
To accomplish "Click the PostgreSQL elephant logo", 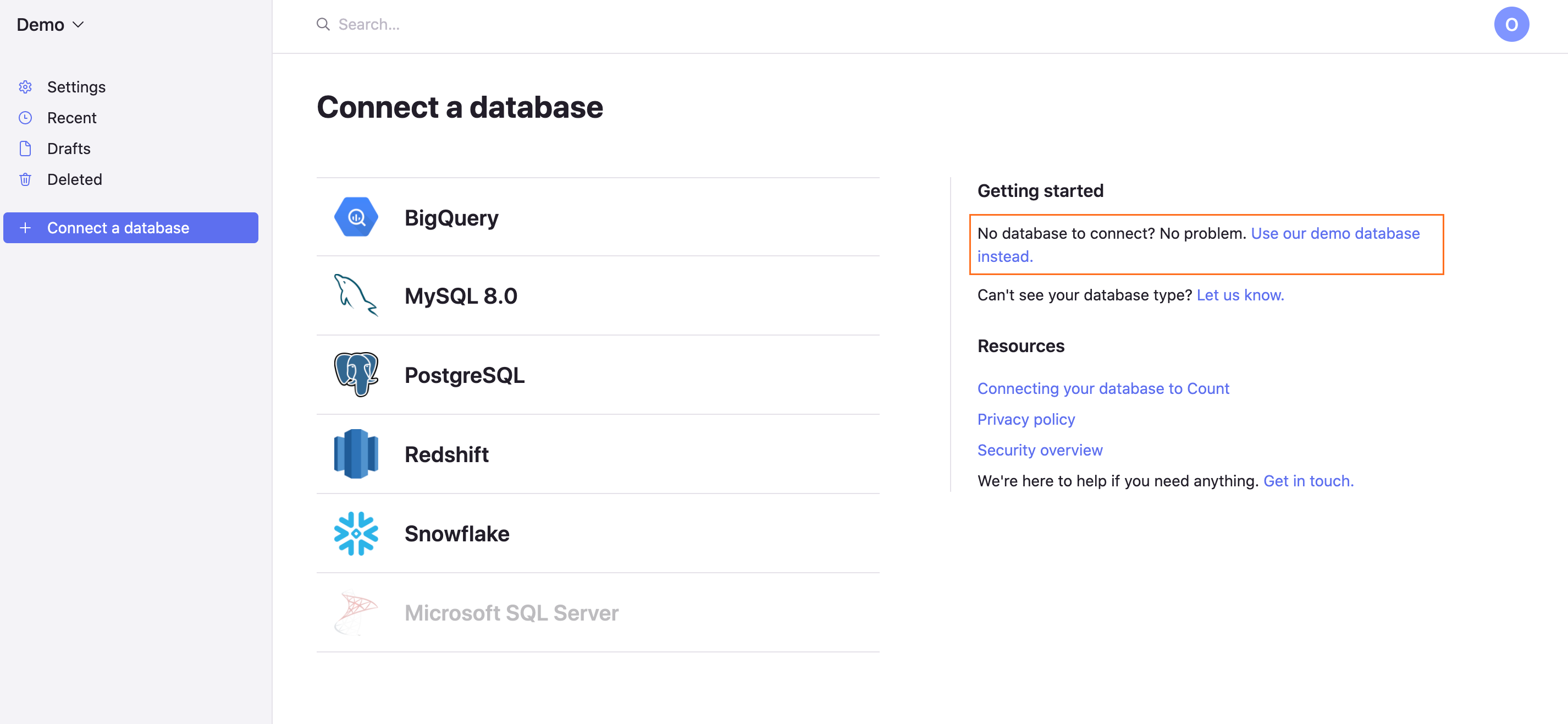I will click(356, 375).
